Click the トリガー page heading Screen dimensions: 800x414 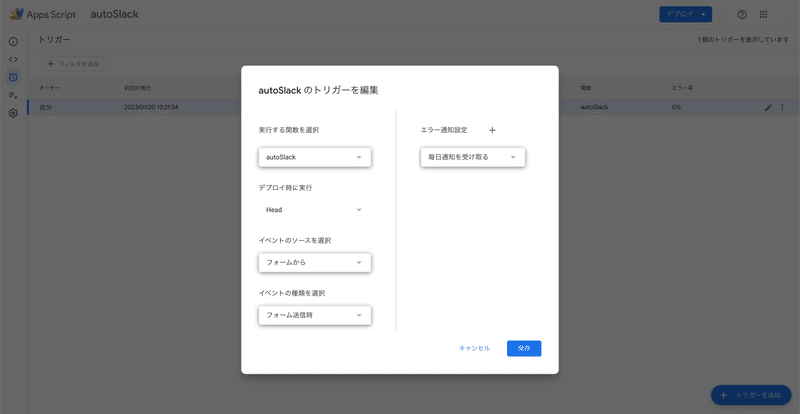coord(54,40)
